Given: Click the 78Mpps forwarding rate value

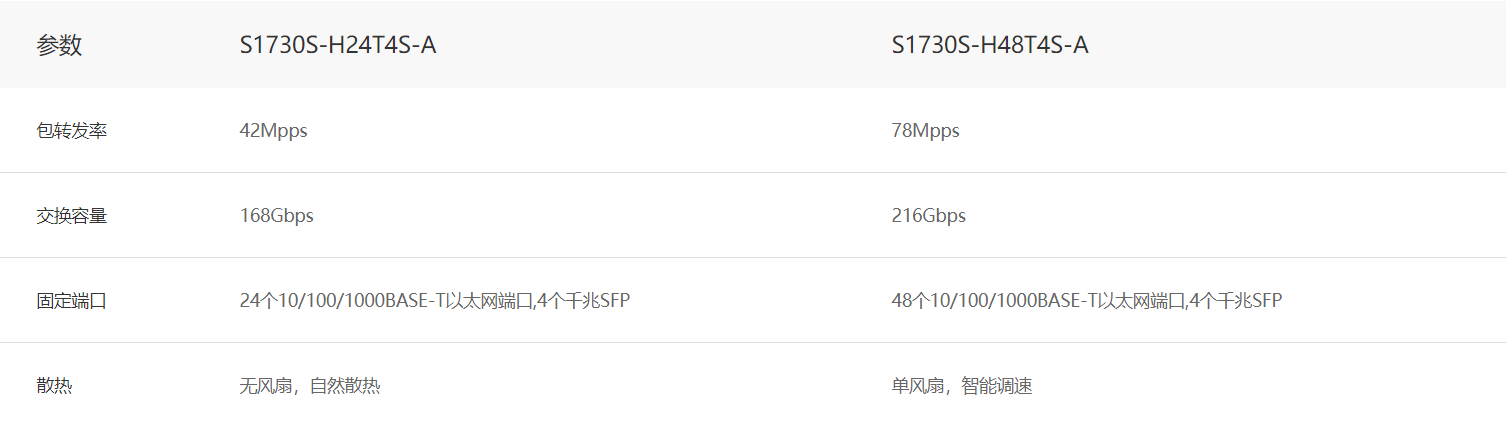Looking at the screenshot, I should [x=925, y=131].
